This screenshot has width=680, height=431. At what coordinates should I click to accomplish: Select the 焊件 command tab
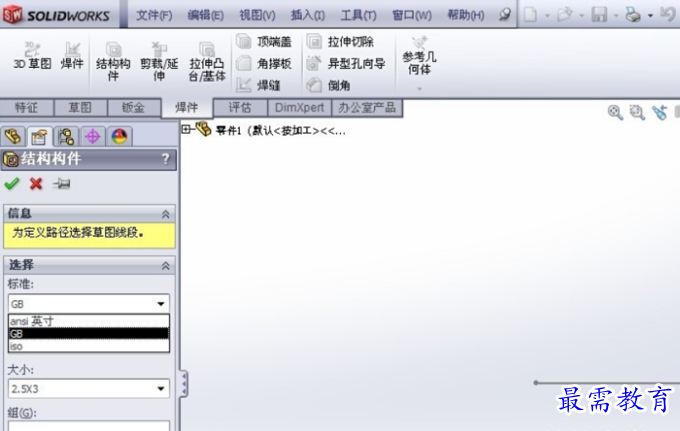point(187,108)
